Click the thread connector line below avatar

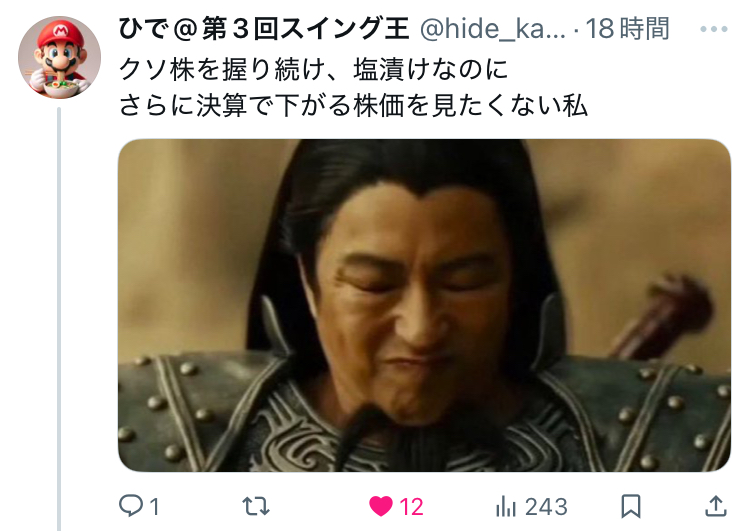pos(59,319)
